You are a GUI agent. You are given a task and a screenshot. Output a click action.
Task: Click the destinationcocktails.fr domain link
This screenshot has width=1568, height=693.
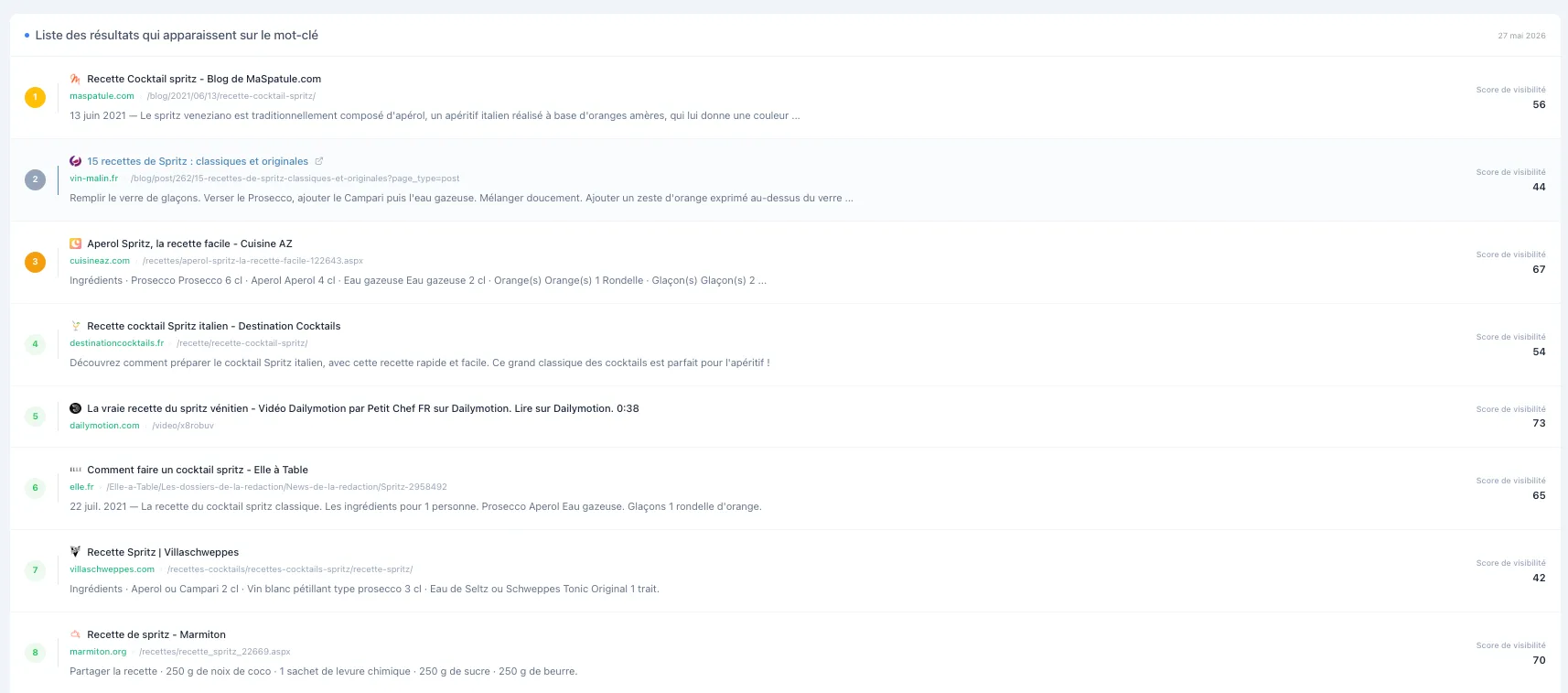pos(117,343)
